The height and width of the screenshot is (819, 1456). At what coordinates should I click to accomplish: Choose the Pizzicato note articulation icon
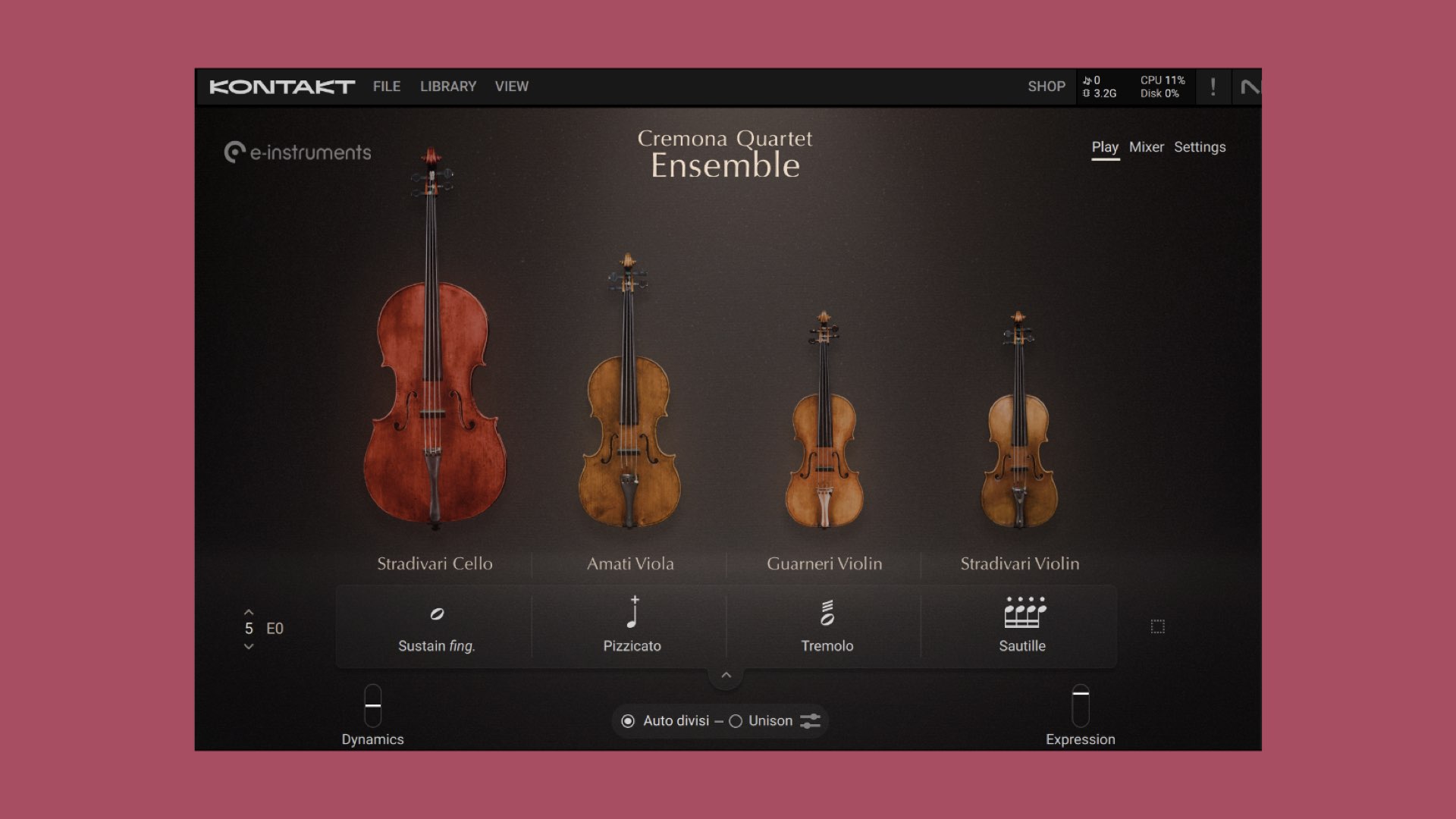click(x=633, y=613)
